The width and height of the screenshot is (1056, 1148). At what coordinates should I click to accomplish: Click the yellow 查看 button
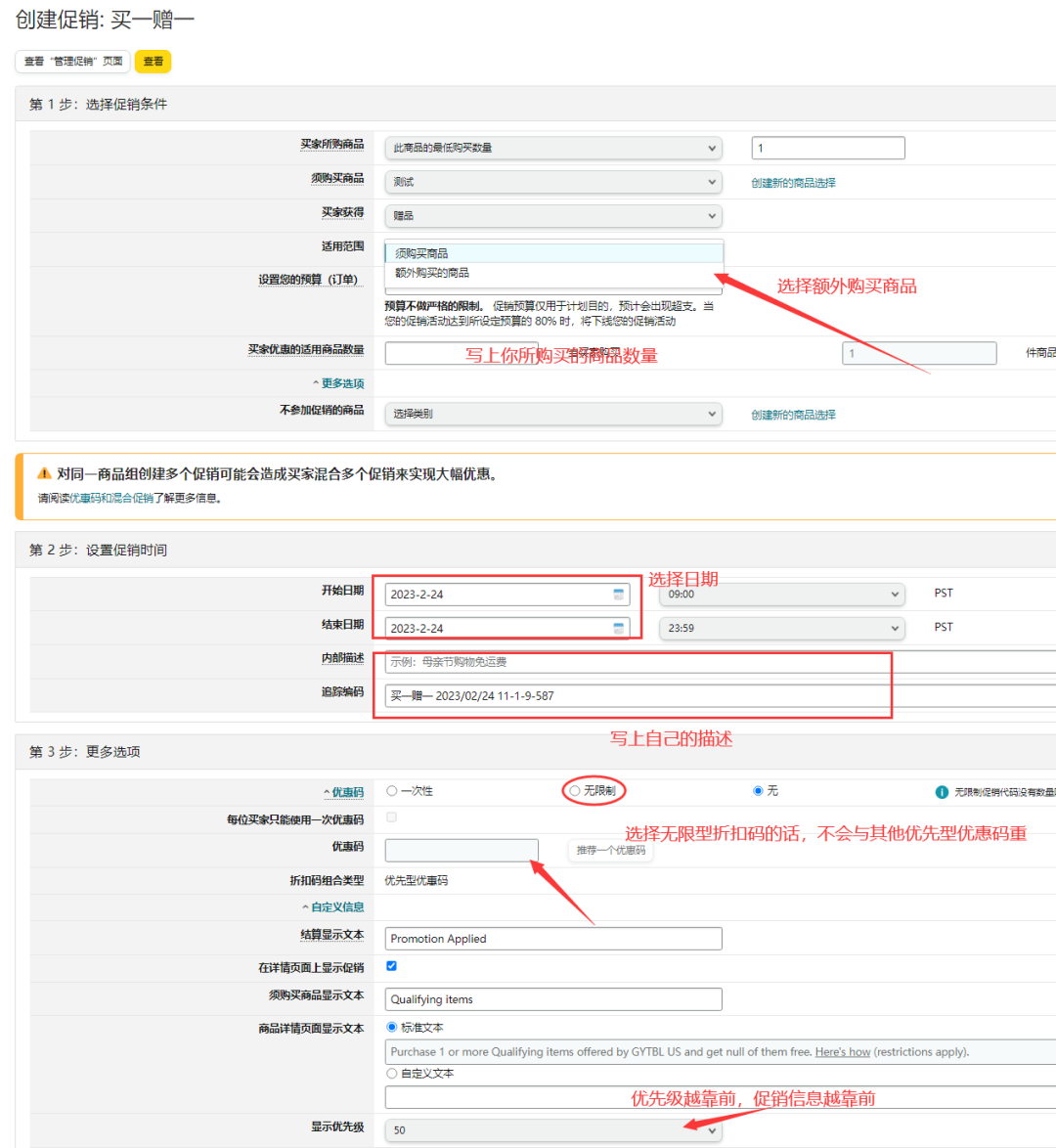tap(153, 61)
